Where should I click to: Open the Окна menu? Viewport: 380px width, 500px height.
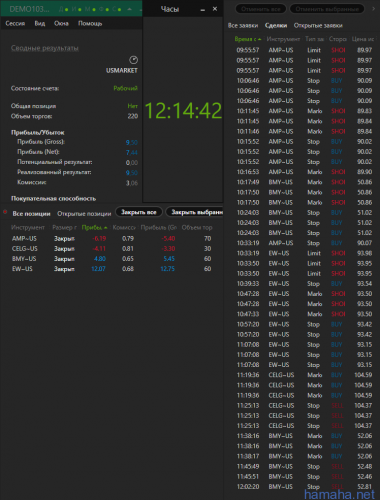(61, 23)
